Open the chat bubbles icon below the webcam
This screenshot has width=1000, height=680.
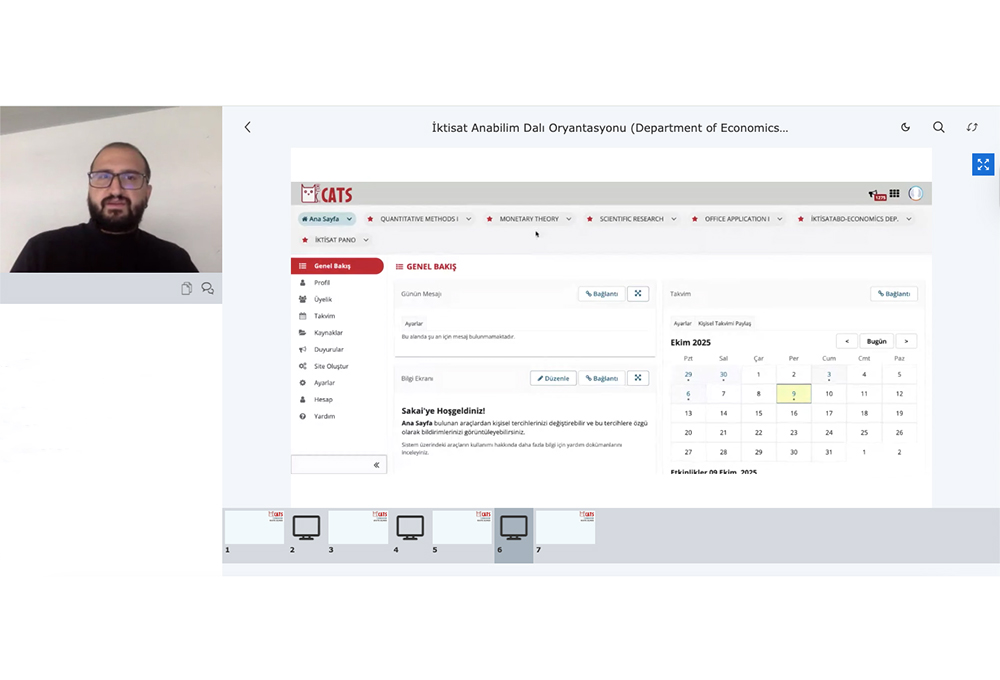tap(207, 288)
